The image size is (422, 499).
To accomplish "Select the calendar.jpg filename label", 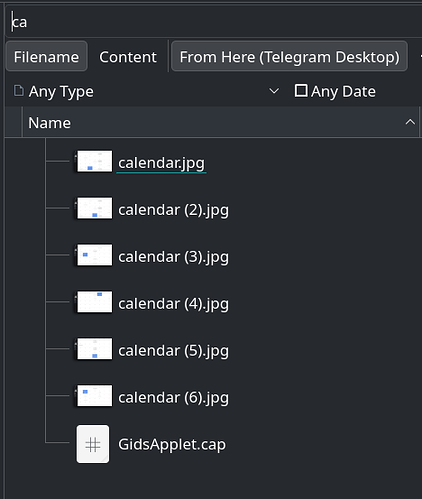I will pyautogui.click(x=161, y=163).
